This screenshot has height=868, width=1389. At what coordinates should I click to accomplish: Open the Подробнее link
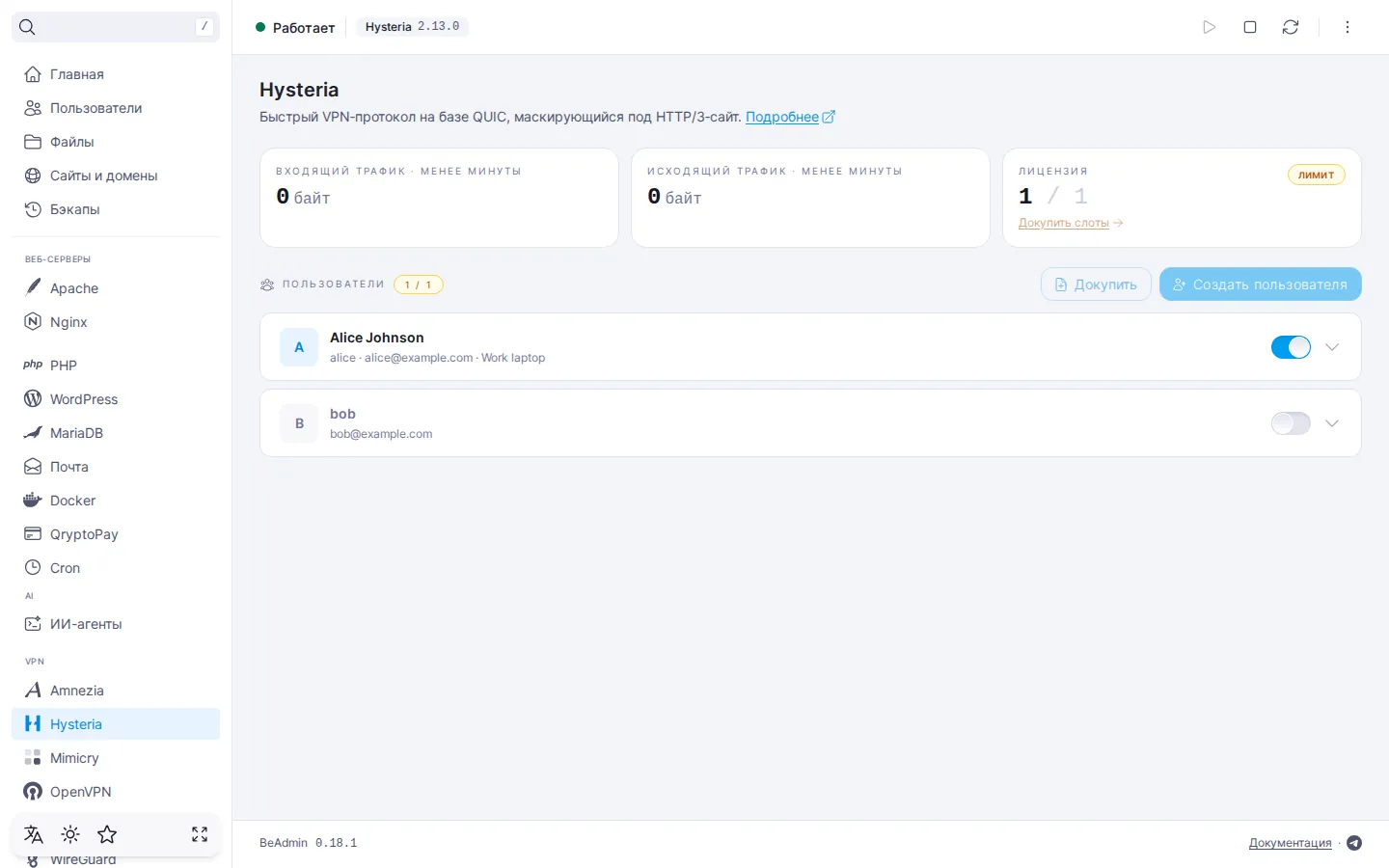point(790,117)
